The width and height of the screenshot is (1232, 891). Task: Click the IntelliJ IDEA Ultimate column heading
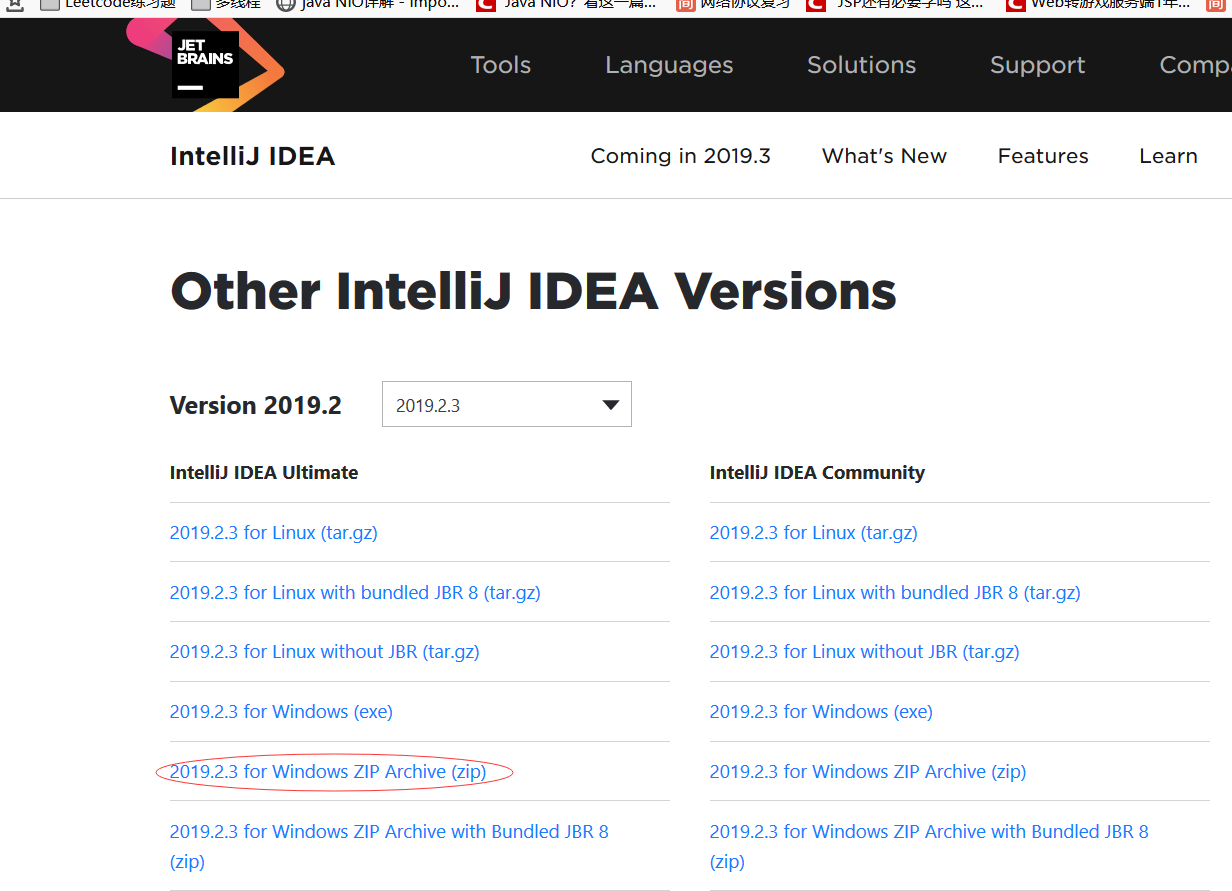(264, 473)
